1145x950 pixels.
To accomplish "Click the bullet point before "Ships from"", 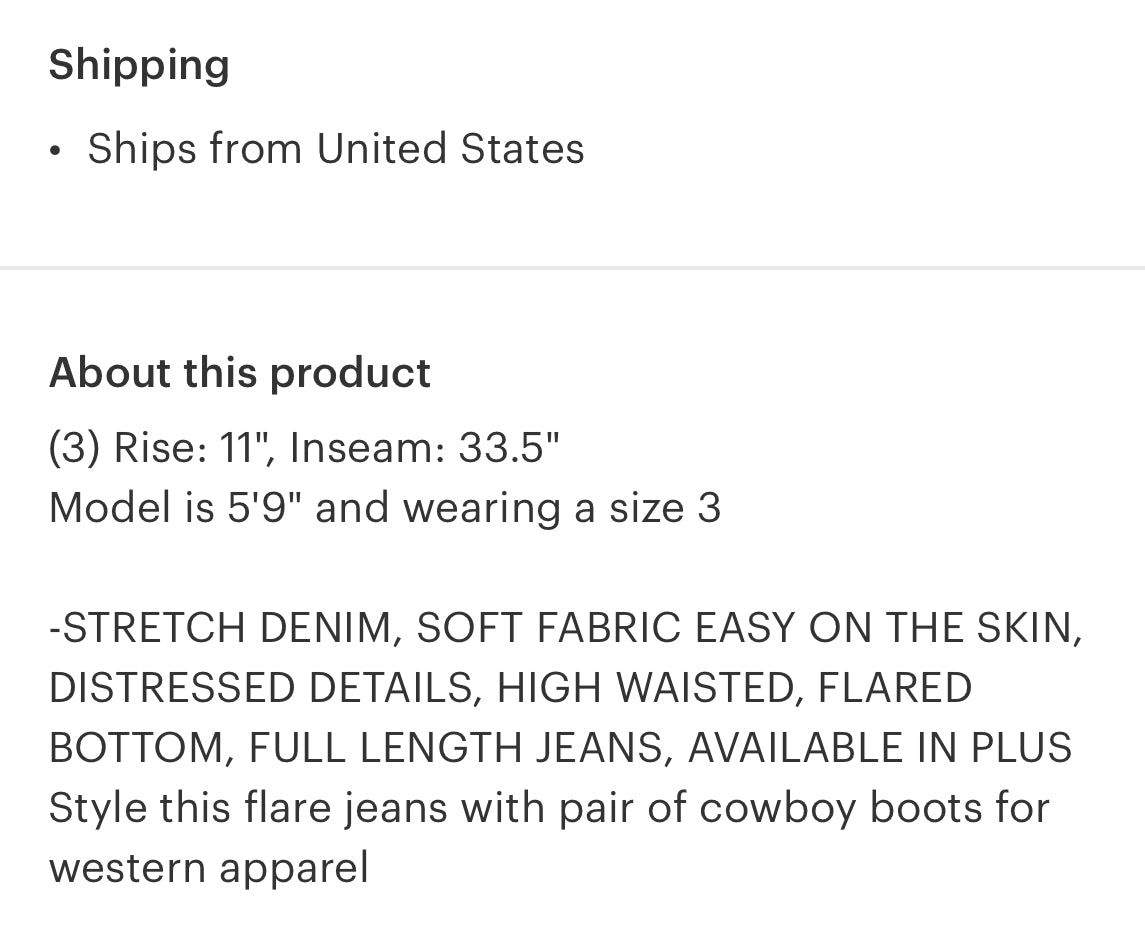I will pos(56,151).
